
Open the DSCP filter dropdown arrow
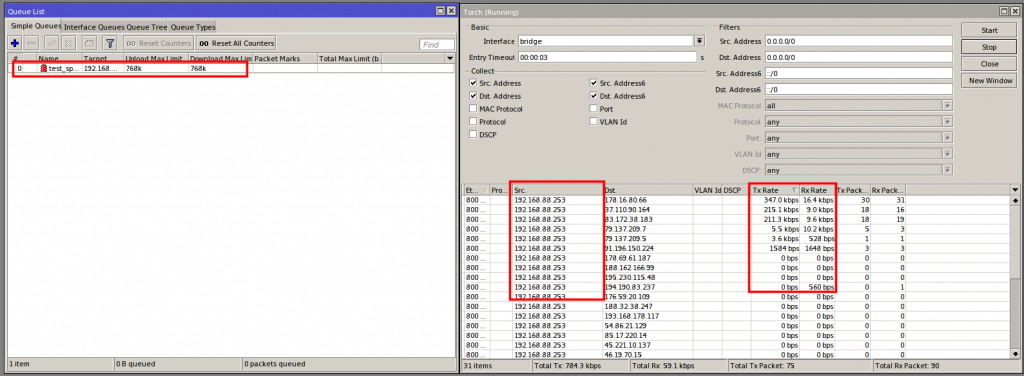948,170
